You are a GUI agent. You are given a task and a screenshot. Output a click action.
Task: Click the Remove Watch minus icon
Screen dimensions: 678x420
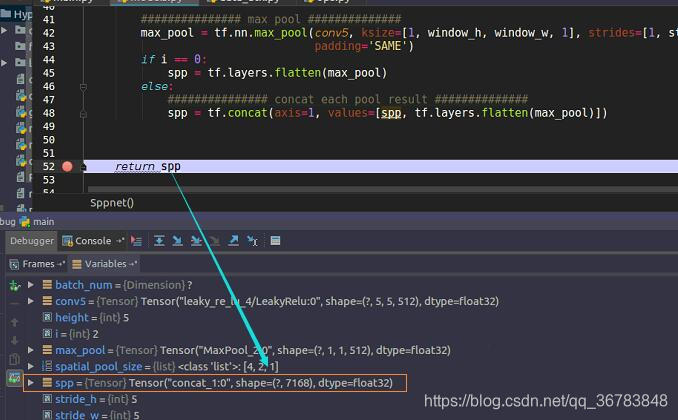click(14, 304)
